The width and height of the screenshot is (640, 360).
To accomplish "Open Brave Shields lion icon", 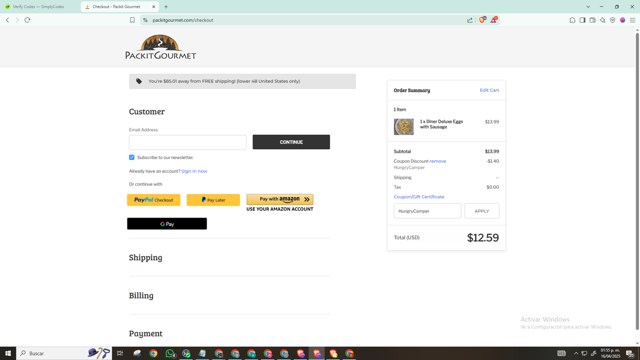I will pos(482,20).
